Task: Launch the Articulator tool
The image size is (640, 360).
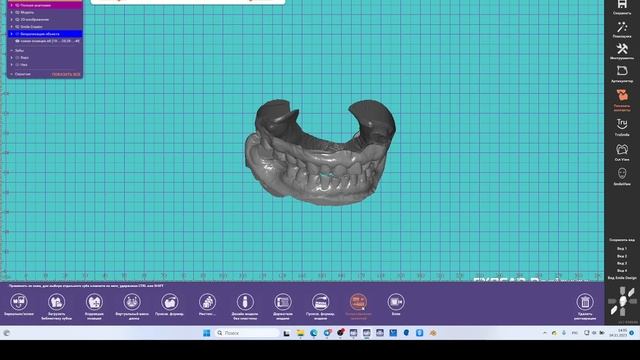Action: coord(622,71)
